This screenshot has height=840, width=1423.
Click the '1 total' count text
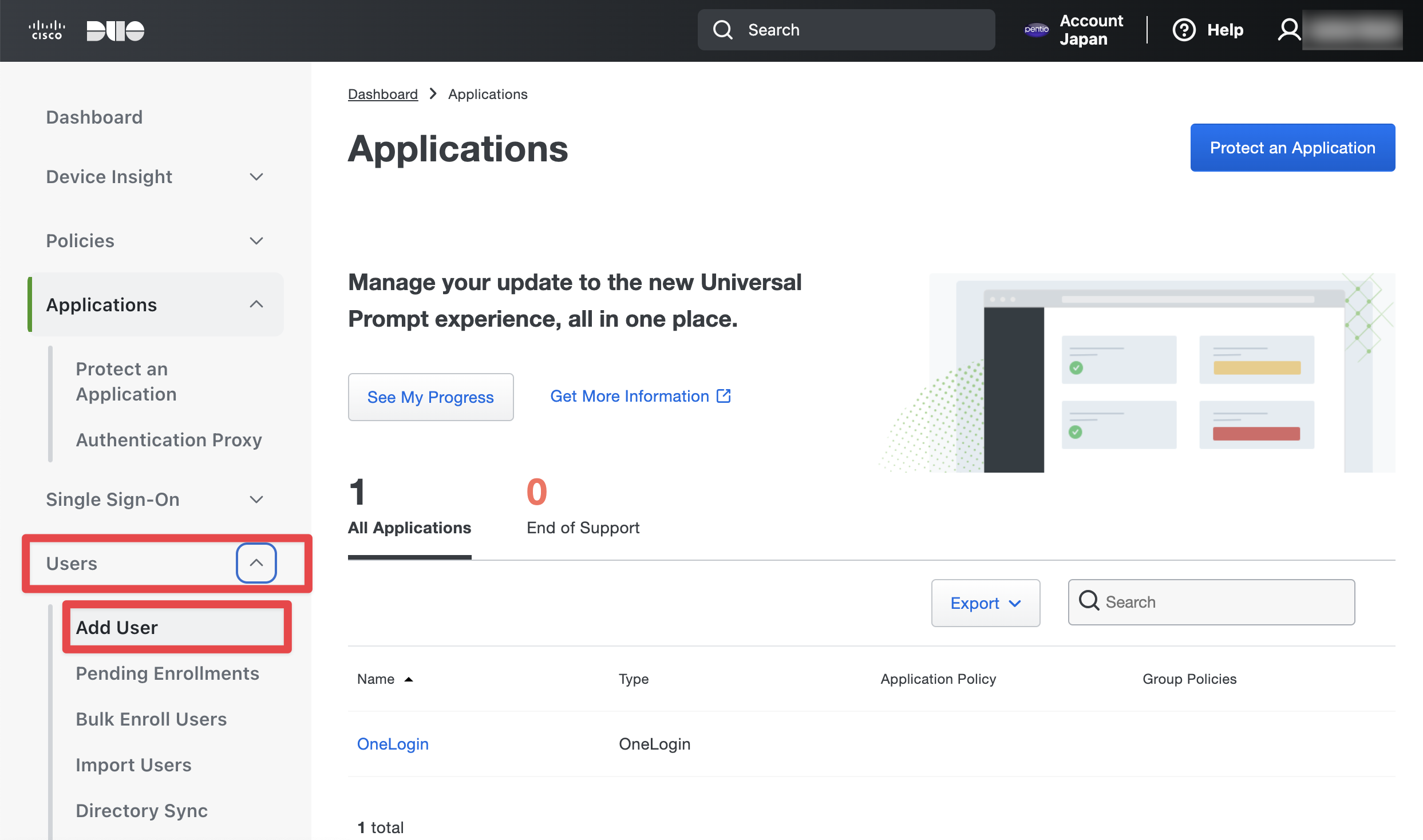point(381,827)
